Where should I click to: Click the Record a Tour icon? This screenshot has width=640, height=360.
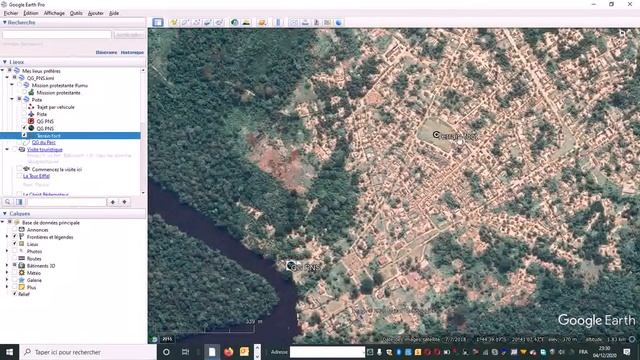pyautogui.click(x=219, y=22)
